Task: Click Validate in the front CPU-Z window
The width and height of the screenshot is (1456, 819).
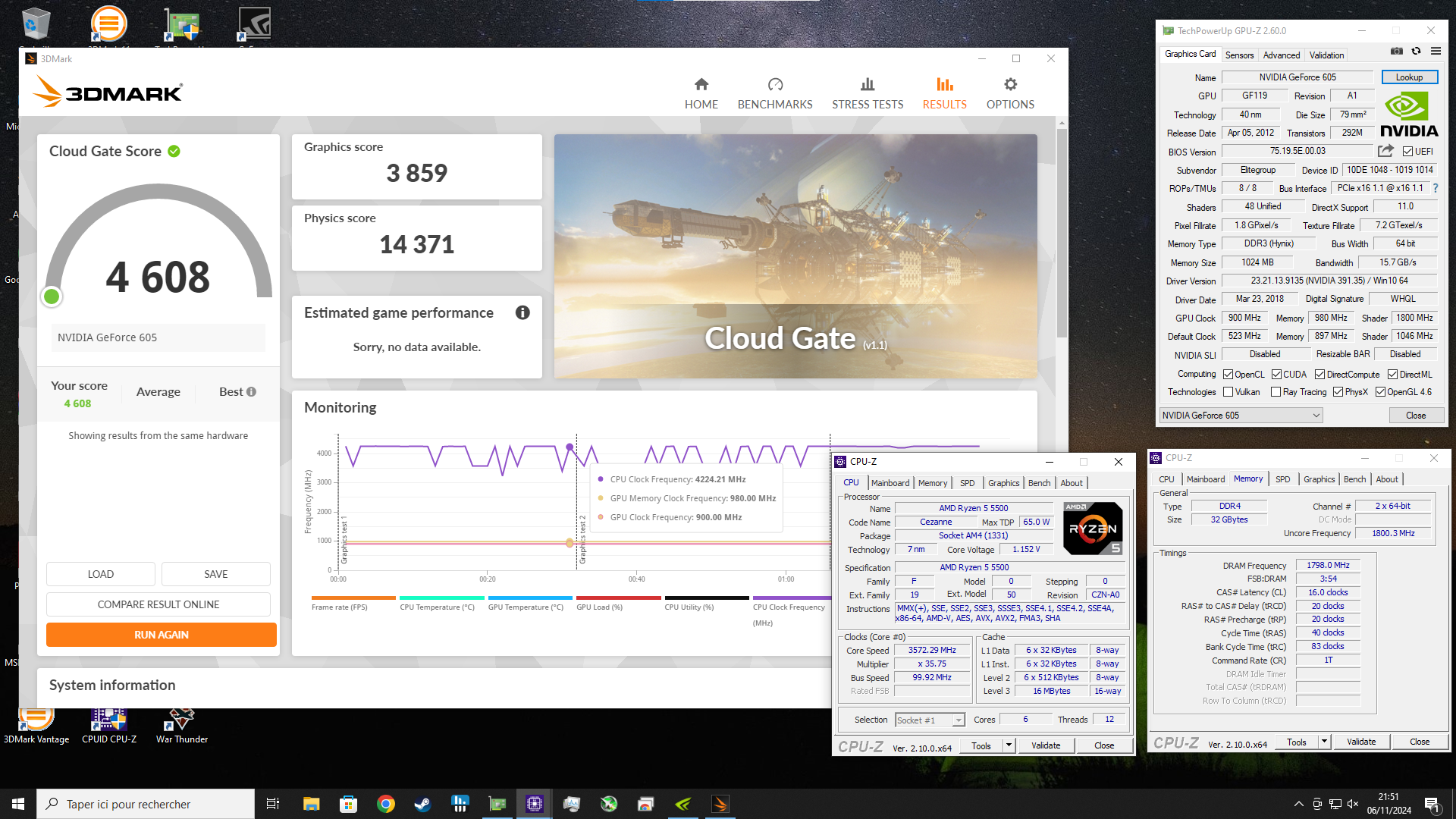Action: click(1045, 745)
